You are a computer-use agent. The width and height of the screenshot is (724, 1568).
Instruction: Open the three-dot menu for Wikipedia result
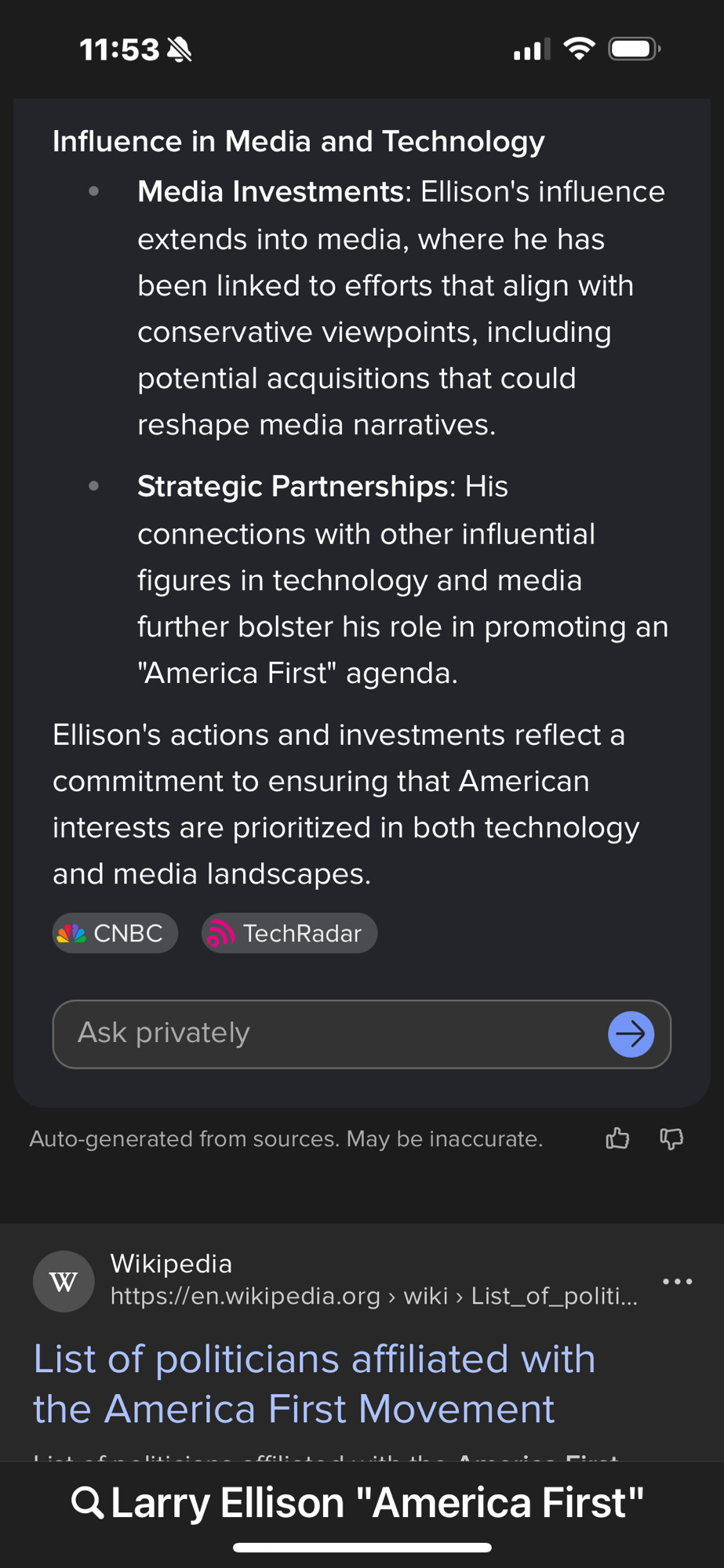click(x=677, y=1281)
